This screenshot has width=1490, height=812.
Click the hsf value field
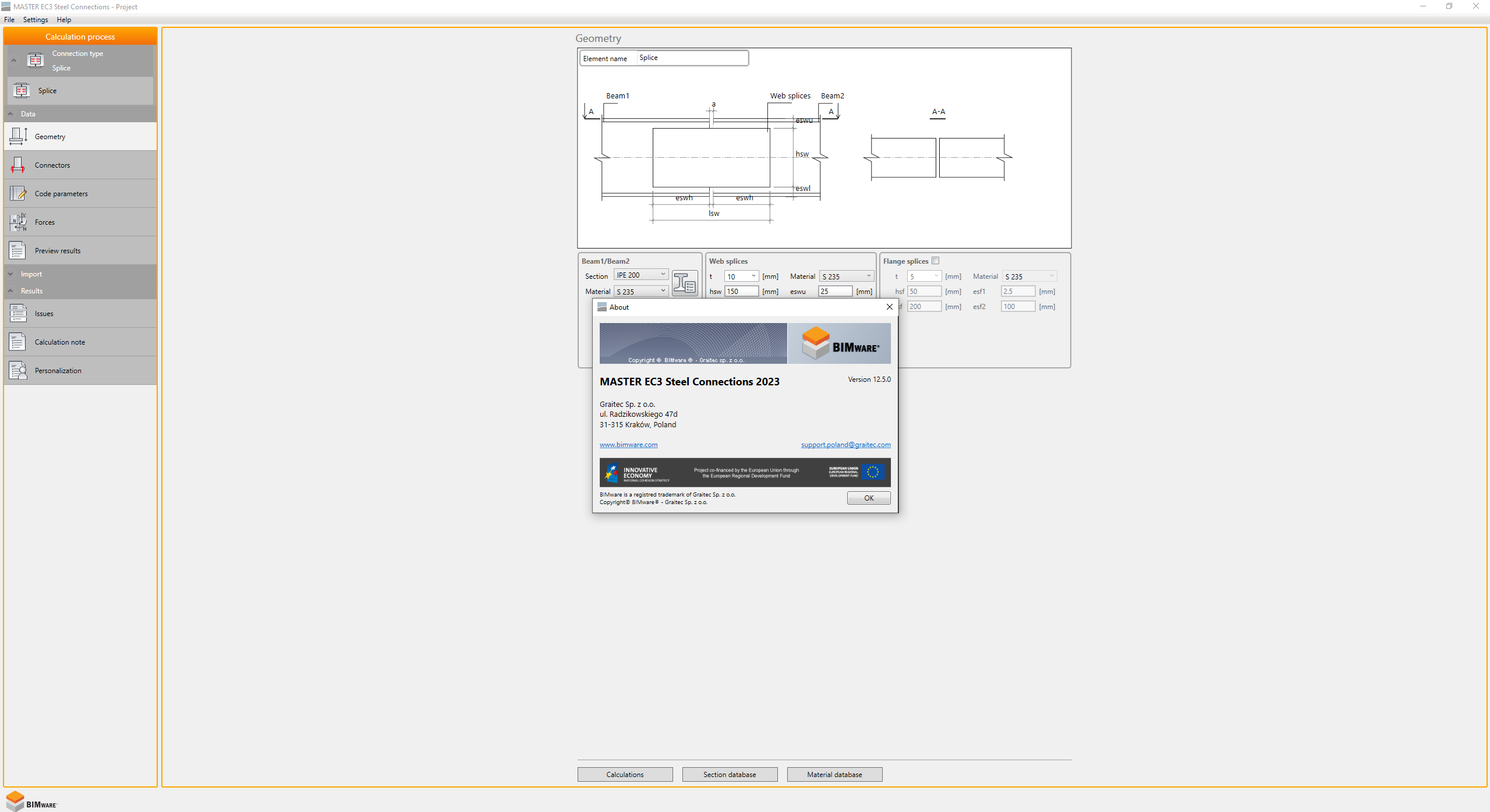coord(924,292)
